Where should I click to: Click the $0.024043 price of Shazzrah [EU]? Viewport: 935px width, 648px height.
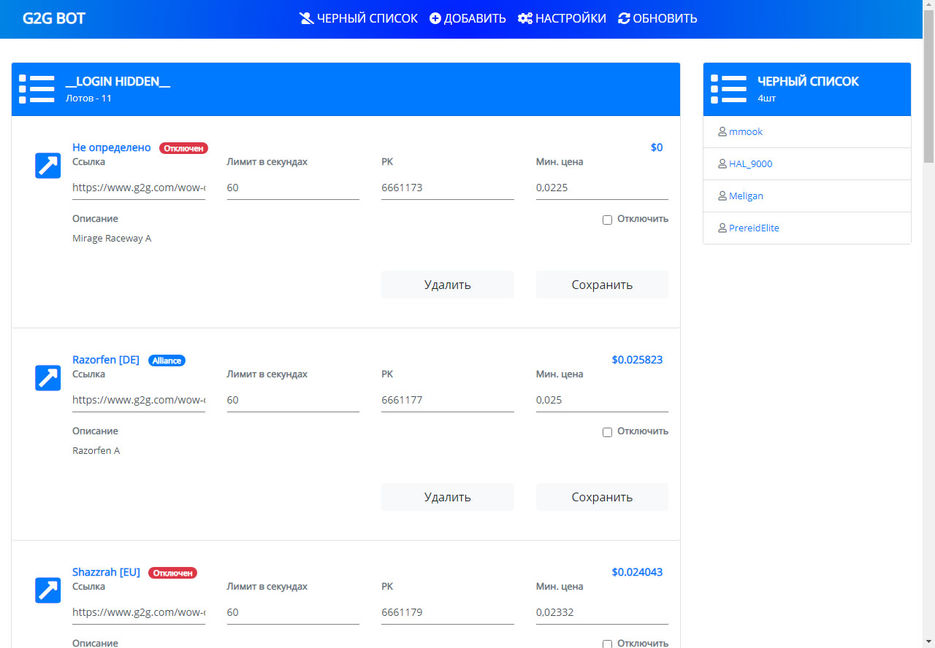637,572
